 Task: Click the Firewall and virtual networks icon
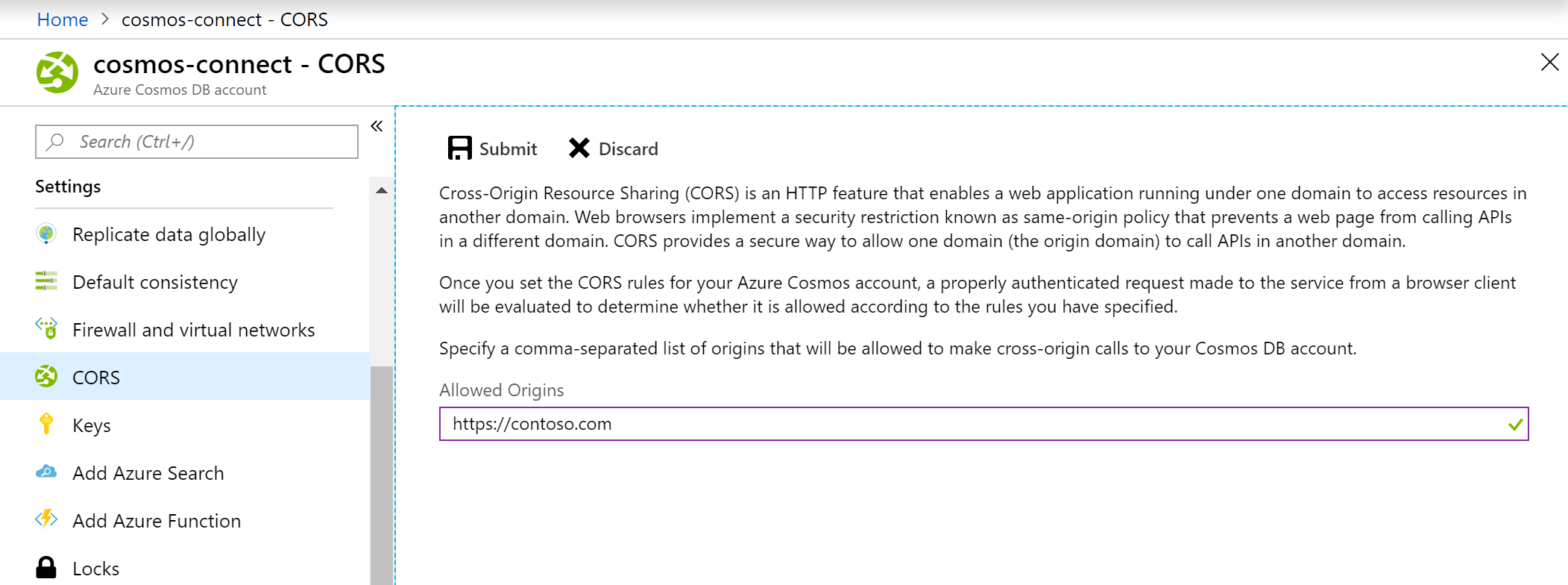click(x=46, y=328)
